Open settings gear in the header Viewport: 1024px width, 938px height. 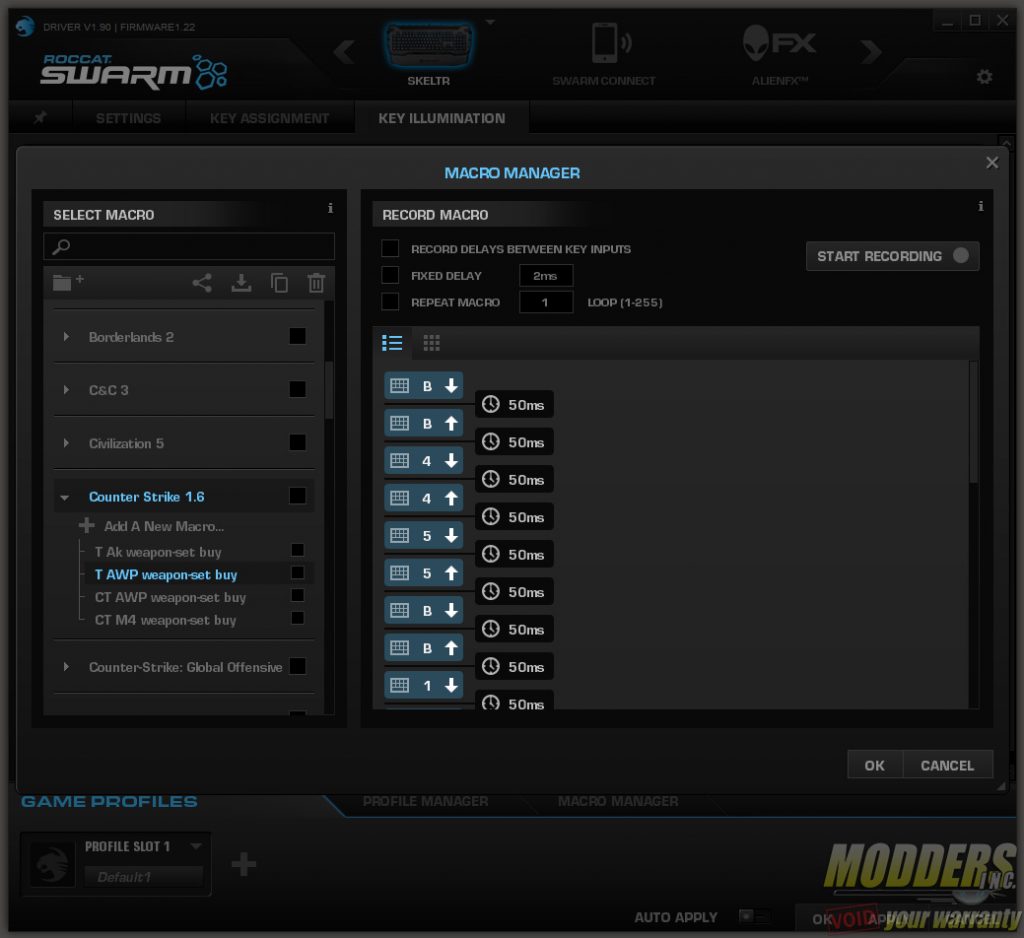pos(984,77)
